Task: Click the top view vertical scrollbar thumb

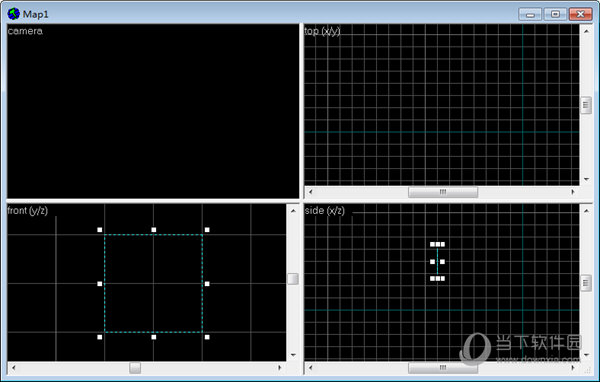Action: coord(586,105)
